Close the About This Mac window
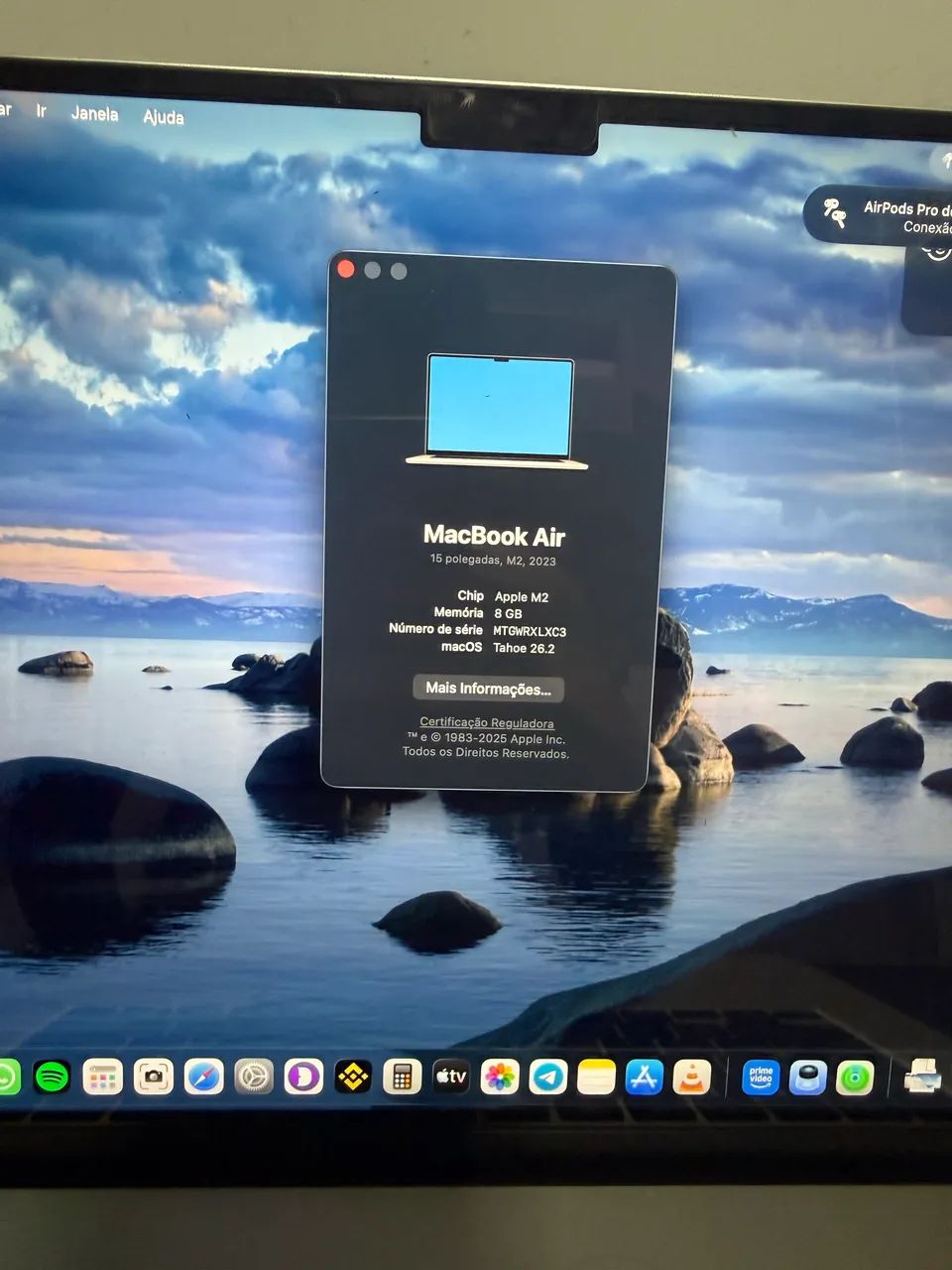 click(x=346, y=269)
